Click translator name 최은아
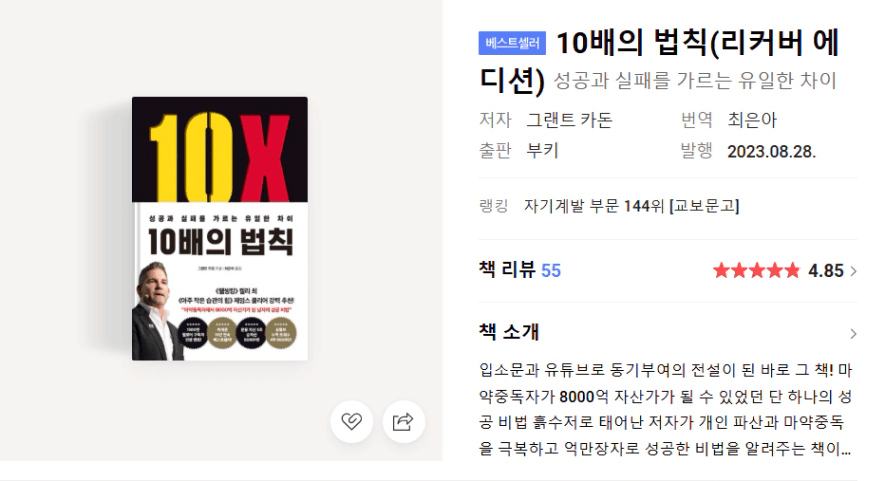This screenshot has width=885, height=481. (x=752, y=120)
